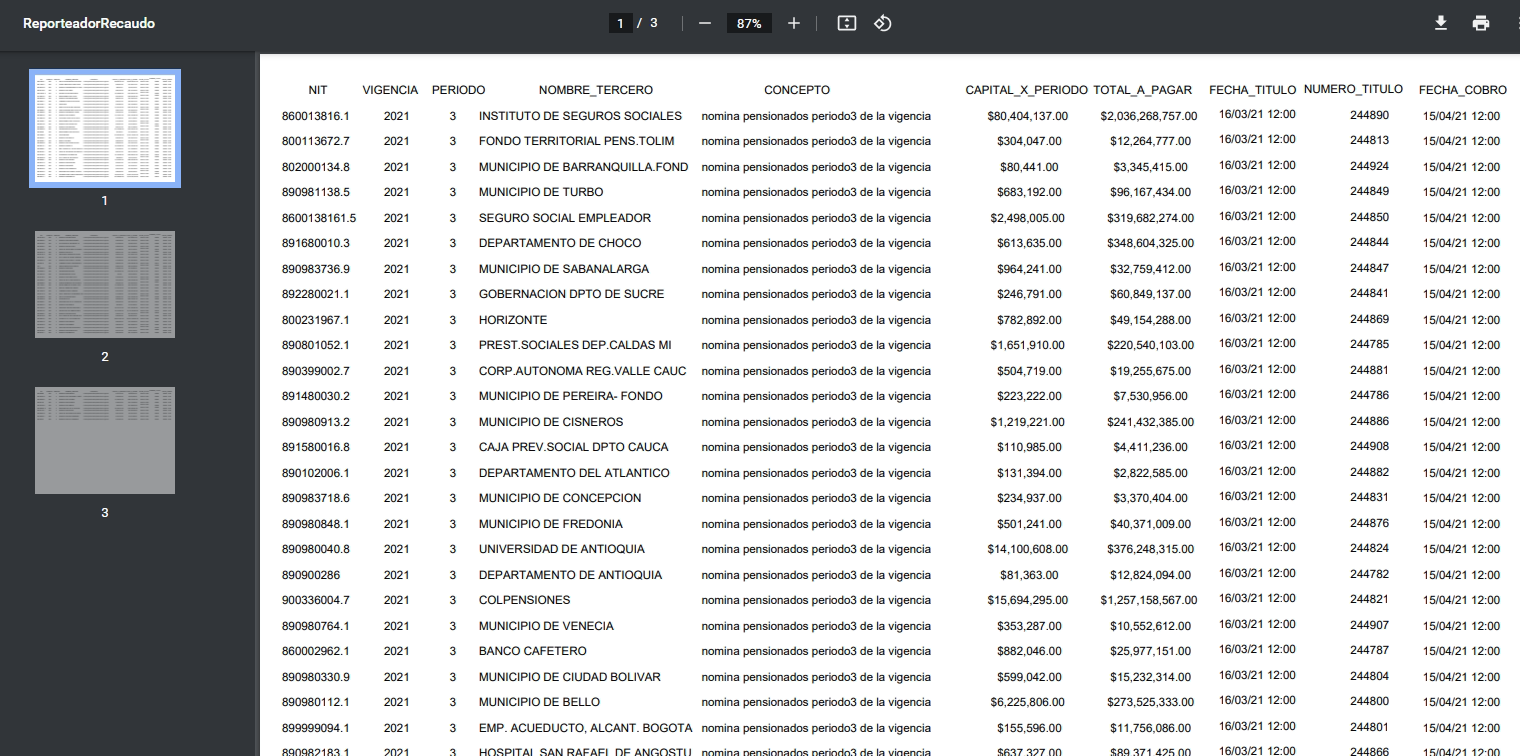Click the zoom out minus icon

(x=705, y=23)
